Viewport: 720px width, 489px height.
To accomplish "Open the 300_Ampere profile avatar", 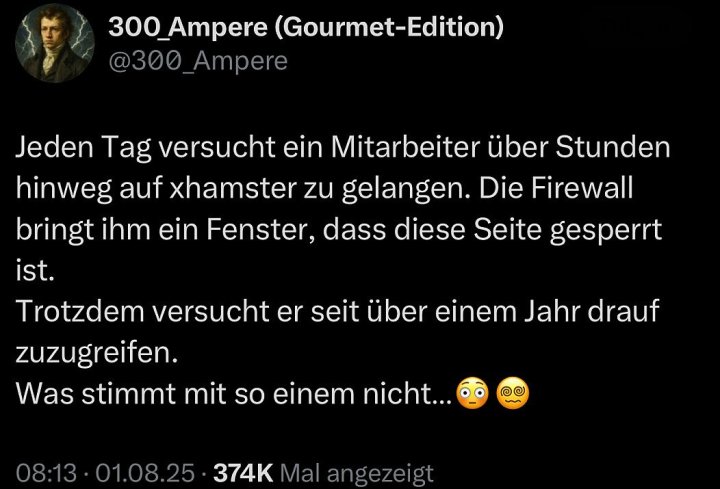I will click(x=55, y=44).
